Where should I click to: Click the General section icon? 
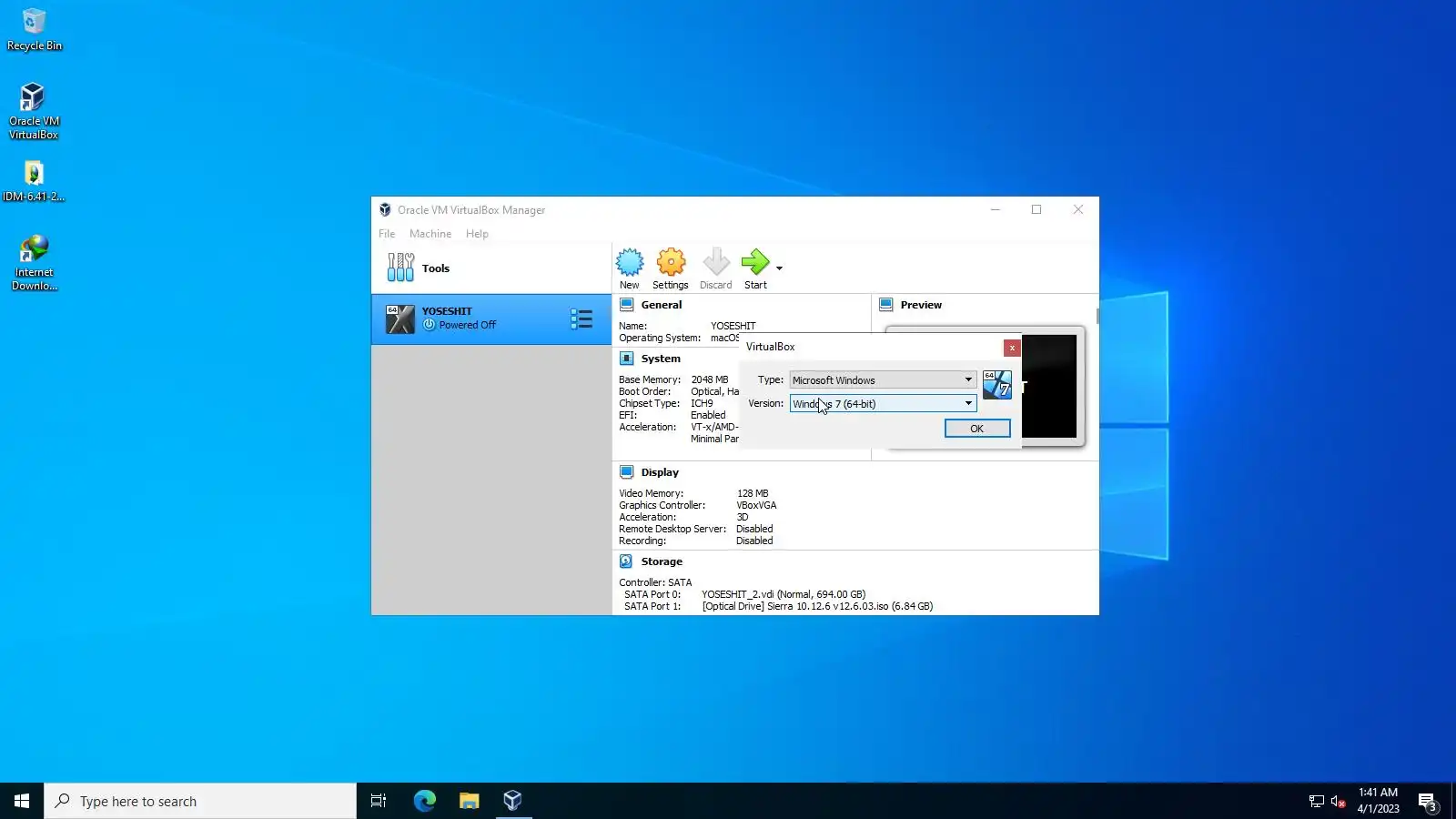[x=627, y=305]
